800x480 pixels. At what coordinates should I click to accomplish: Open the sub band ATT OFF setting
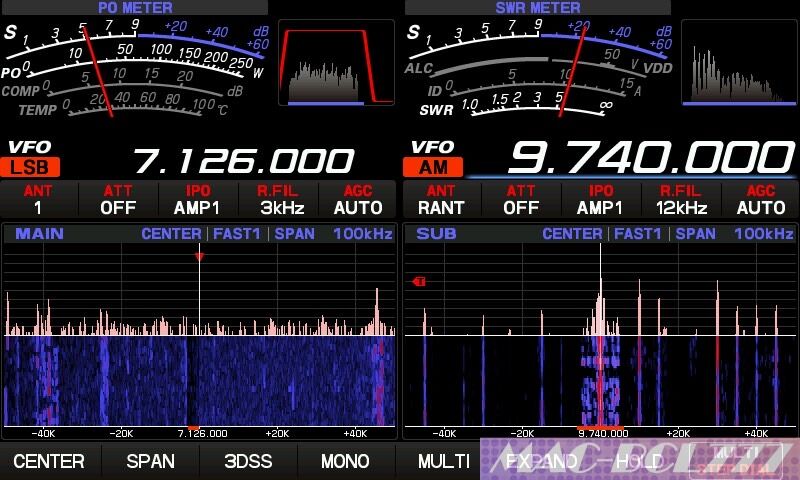pos(521,199)
